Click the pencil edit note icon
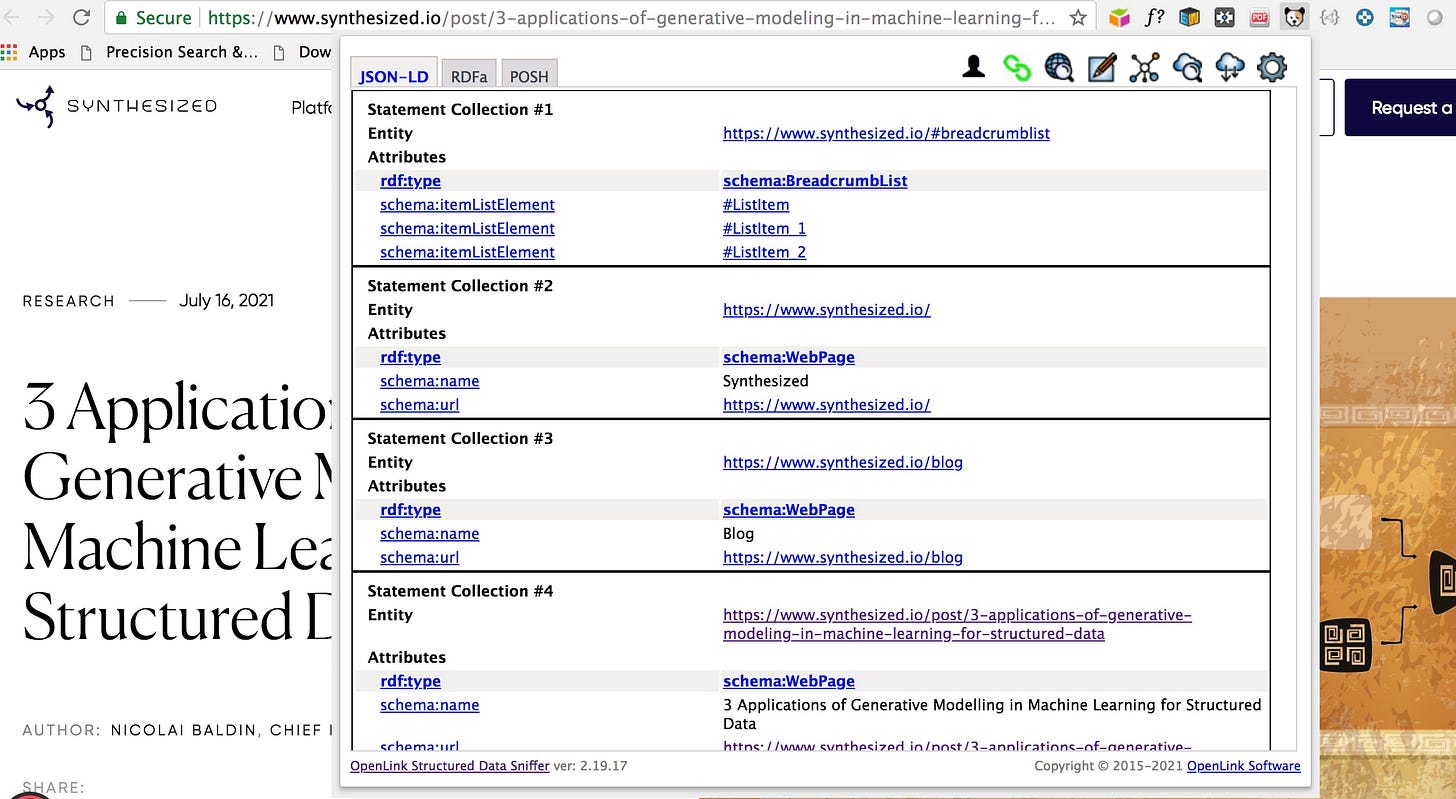This screenshot has width=1456, height=799. (1101, 67)
